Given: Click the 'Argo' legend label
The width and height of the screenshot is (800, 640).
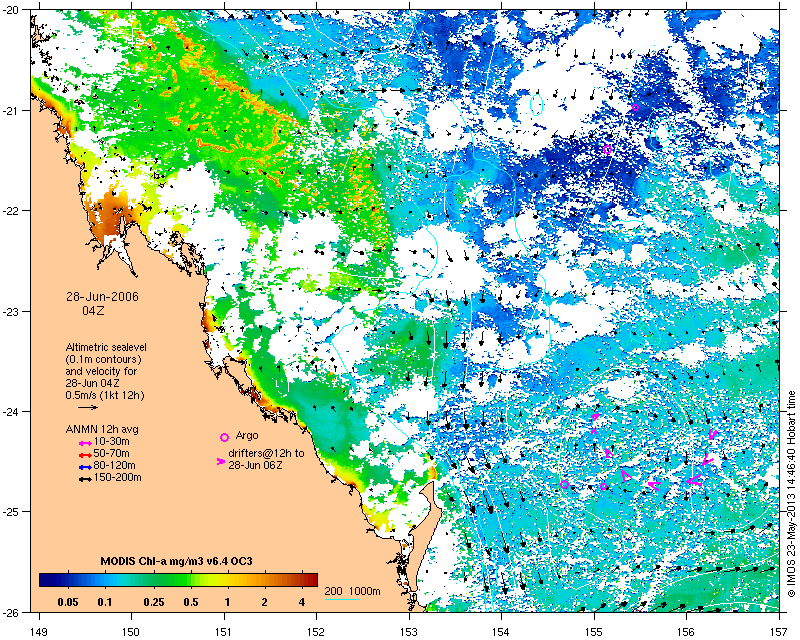Looking at the screenshot, I should pyautogui.click(x=246, y=436).
